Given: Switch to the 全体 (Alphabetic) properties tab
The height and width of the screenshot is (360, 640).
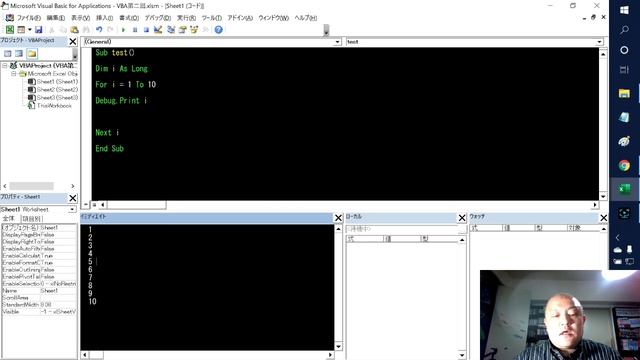Looking at the screenshot, I should pyautogui.click(x=9, y=218).
